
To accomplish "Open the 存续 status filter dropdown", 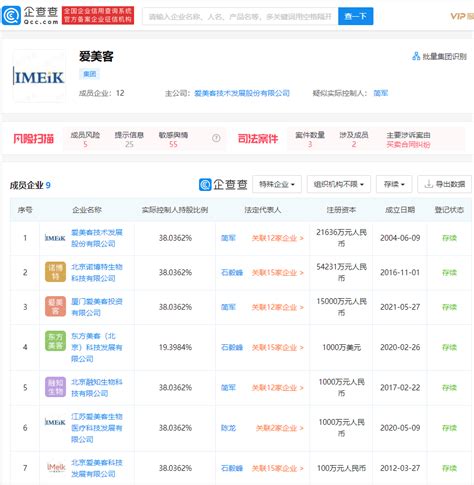I will [x=394, y=184].
